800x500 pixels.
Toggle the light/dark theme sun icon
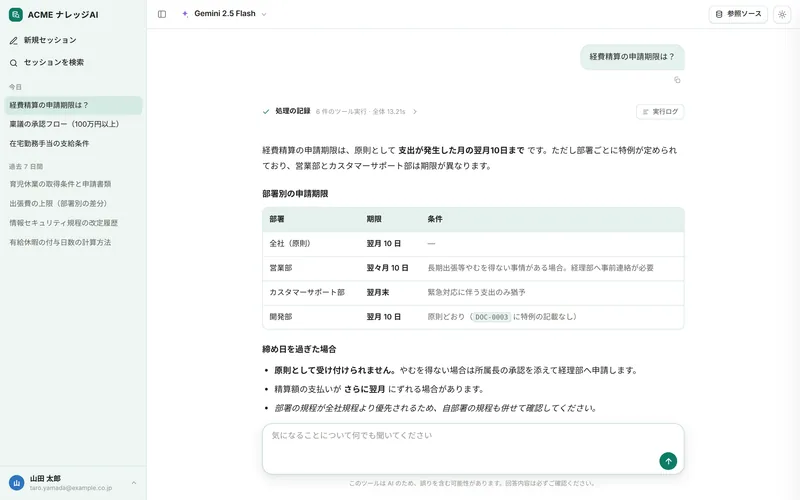coord(782,14)
